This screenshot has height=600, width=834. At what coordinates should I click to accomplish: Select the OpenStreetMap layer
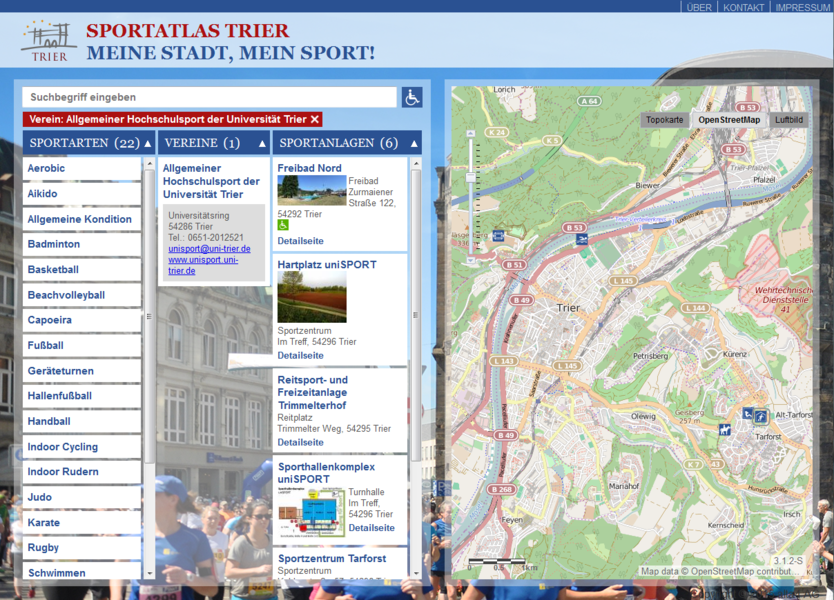pyautogui.click(x=729, y=120)
